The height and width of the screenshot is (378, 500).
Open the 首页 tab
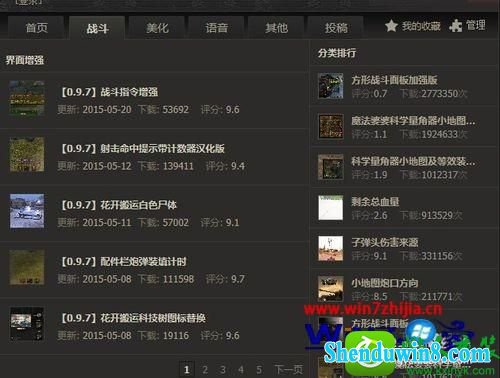[x=36, y=27]
